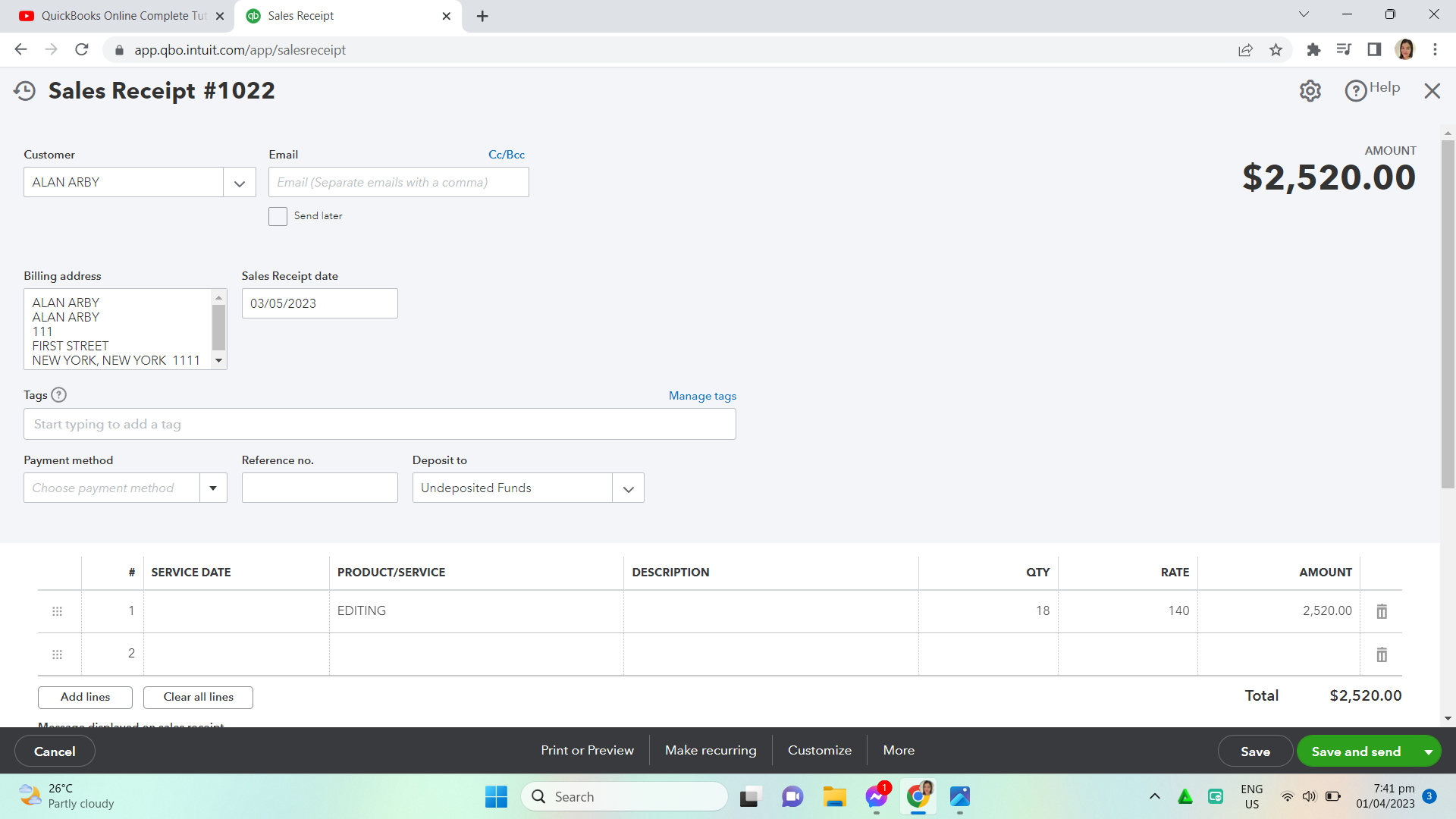Open the recent transactions history icon

(25, 91)
